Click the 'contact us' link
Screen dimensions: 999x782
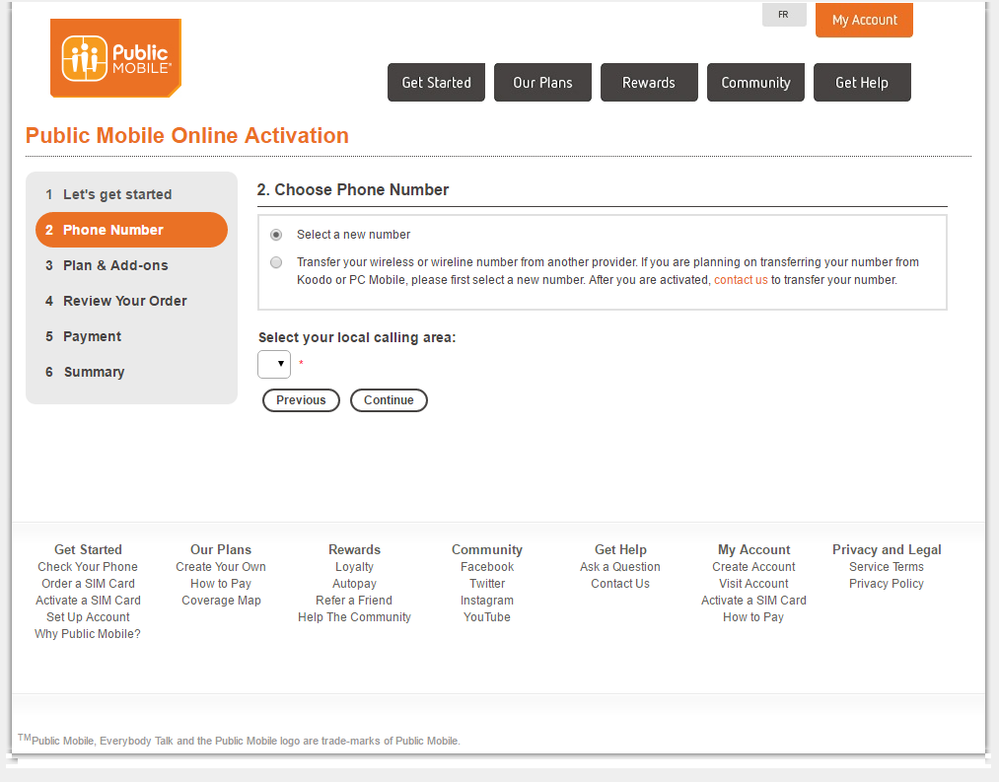click(x=740, y=280)
